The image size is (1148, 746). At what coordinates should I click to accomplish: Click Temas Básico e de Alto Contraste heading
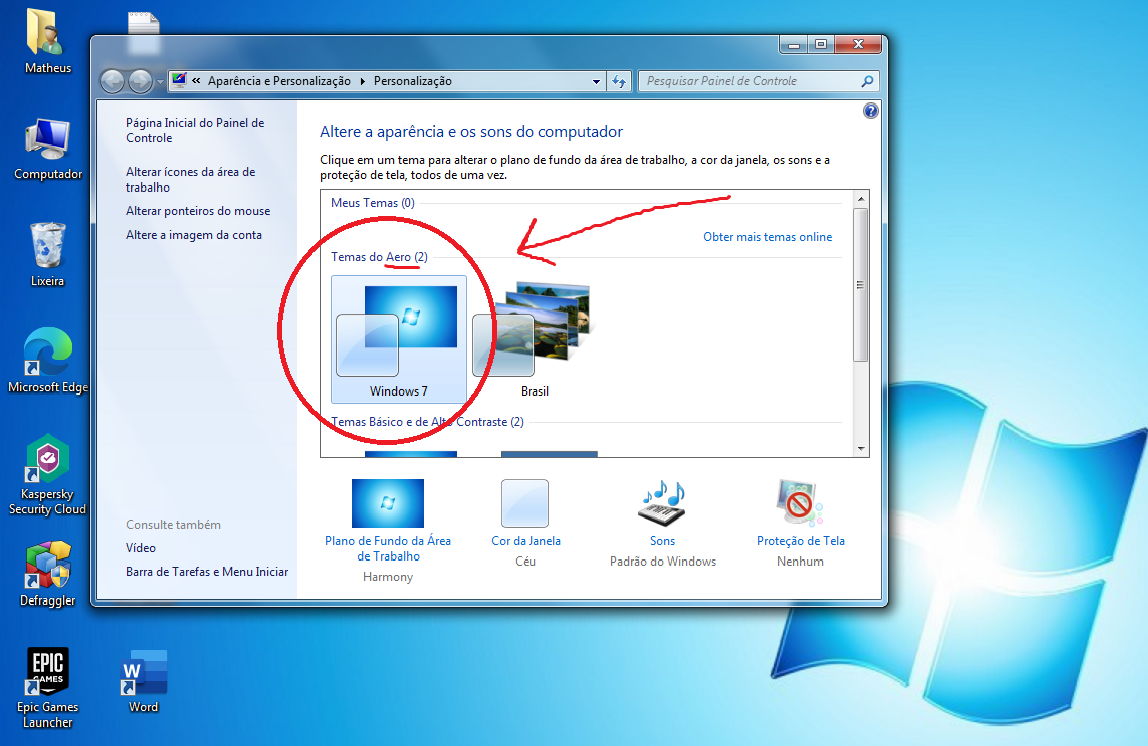428,422
